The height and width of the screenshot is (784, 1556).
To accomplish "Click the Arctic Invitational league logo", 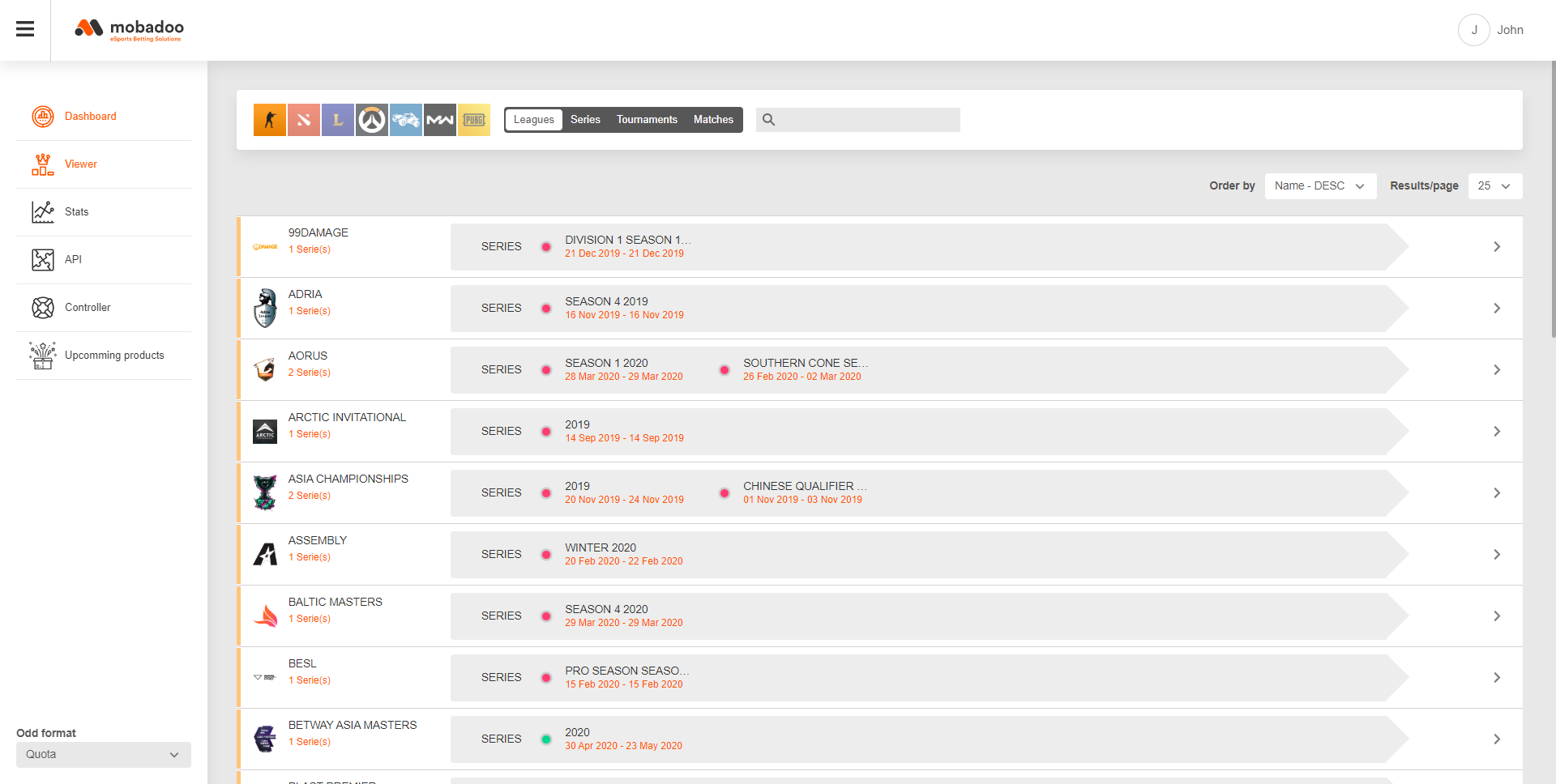I will pos(265,432).
